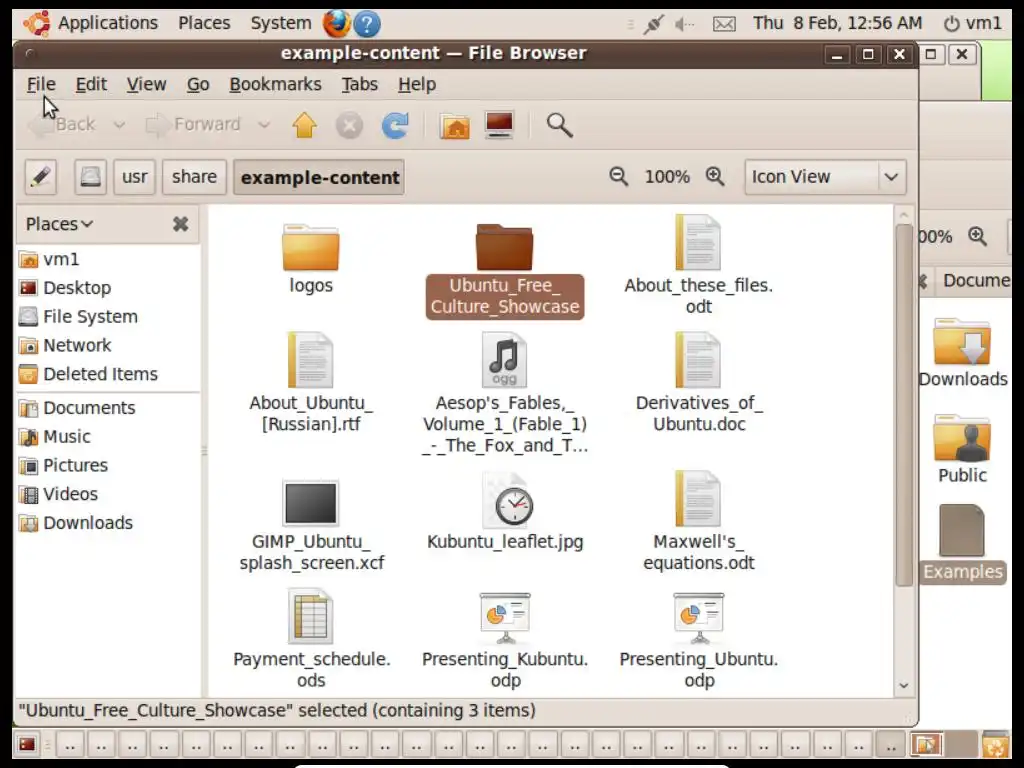Viewport: 1024px width, 768px height.
Task: Open the Edit menu
Action: point(91,84)
